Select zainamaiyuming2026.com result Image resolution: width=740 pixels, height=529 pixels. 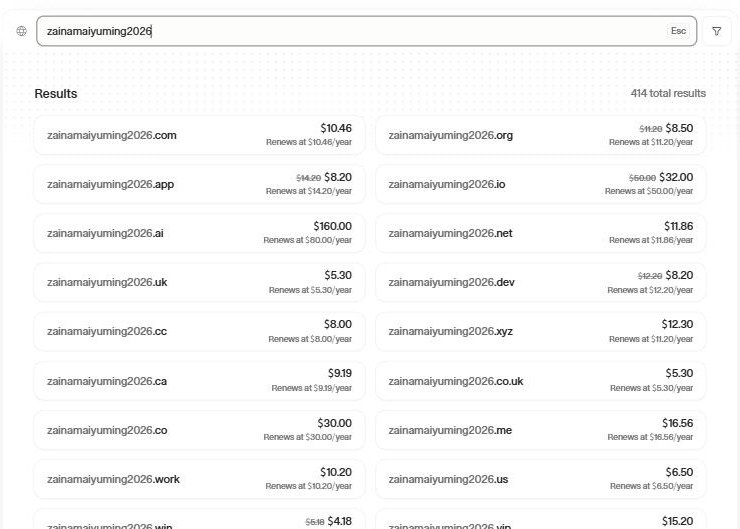[x=199, y=135]
